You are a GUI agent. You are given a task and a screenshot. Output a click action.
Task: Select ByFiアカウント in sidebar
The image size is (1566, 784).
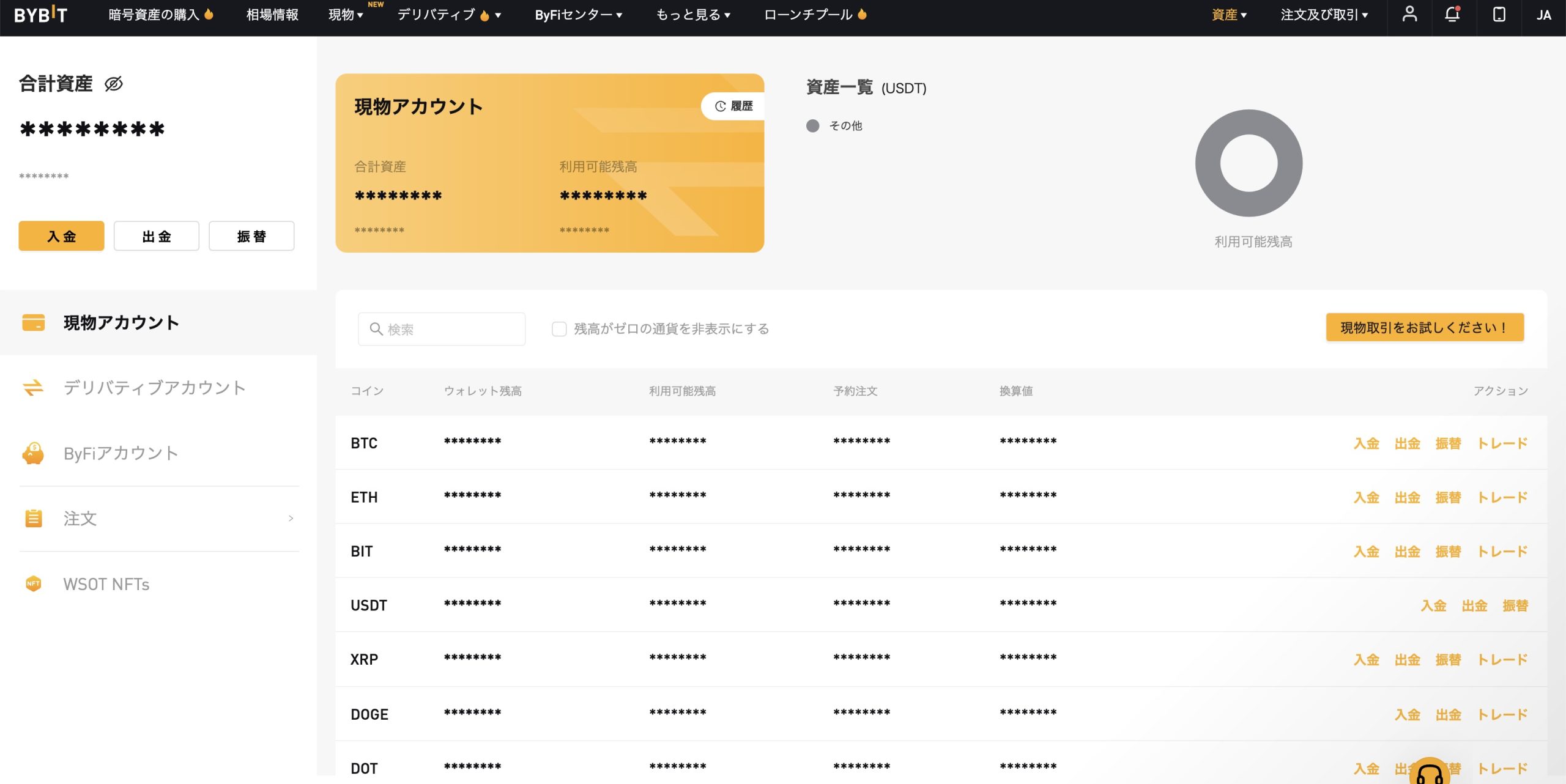[158, 453]
